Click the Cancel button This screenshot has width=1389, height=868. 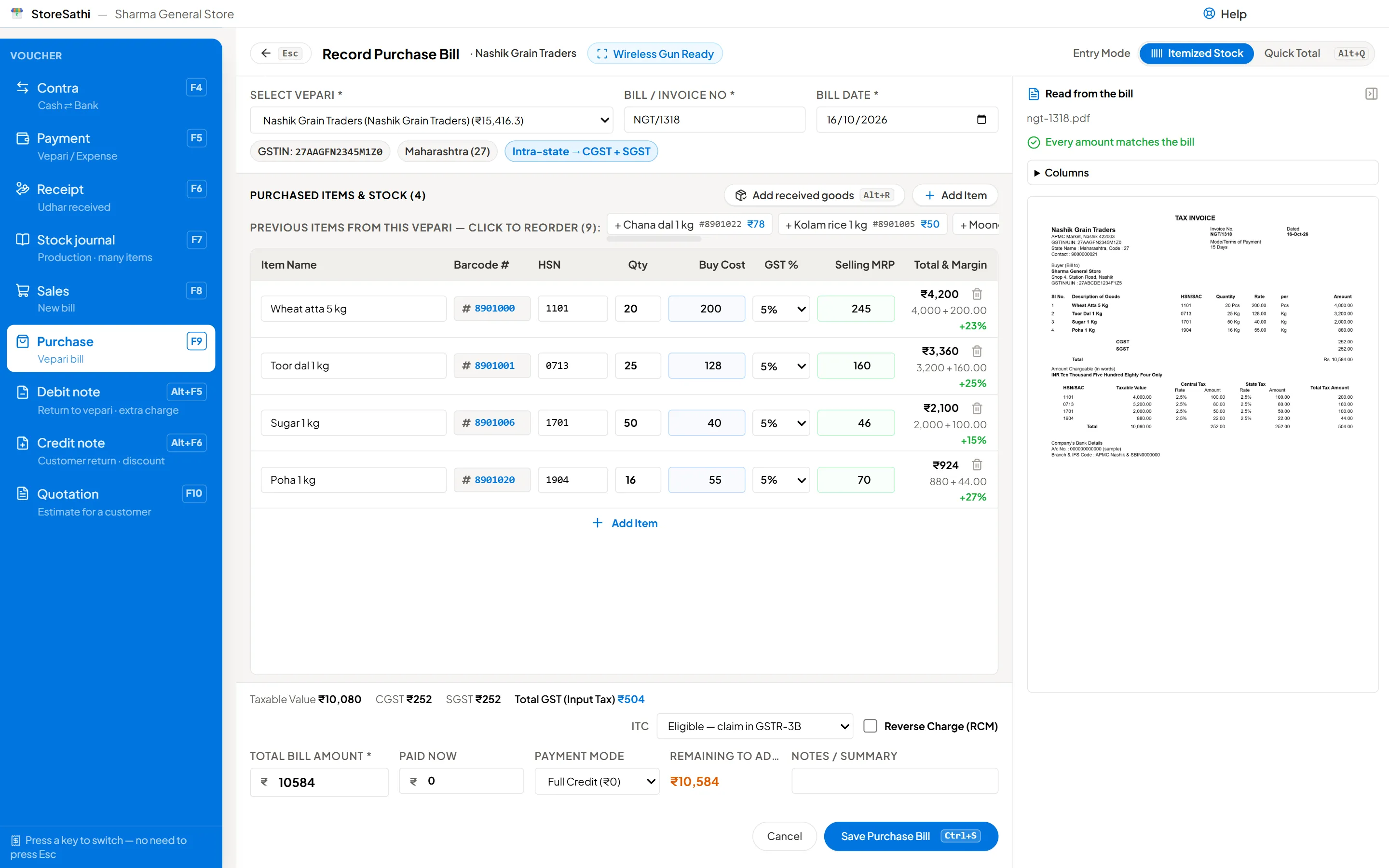(784, 836)
